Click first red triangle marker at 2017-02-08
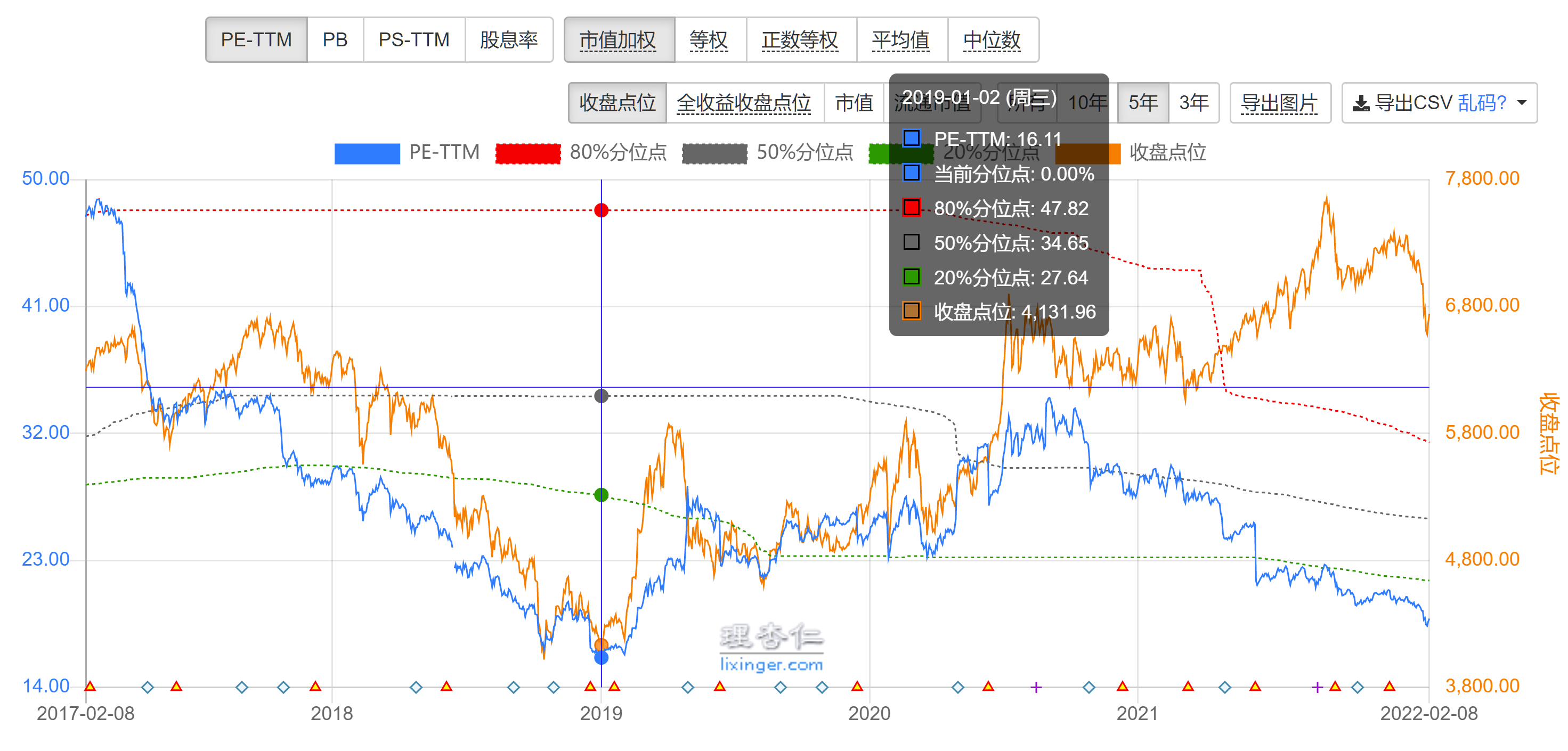 [x=90, y=687]
